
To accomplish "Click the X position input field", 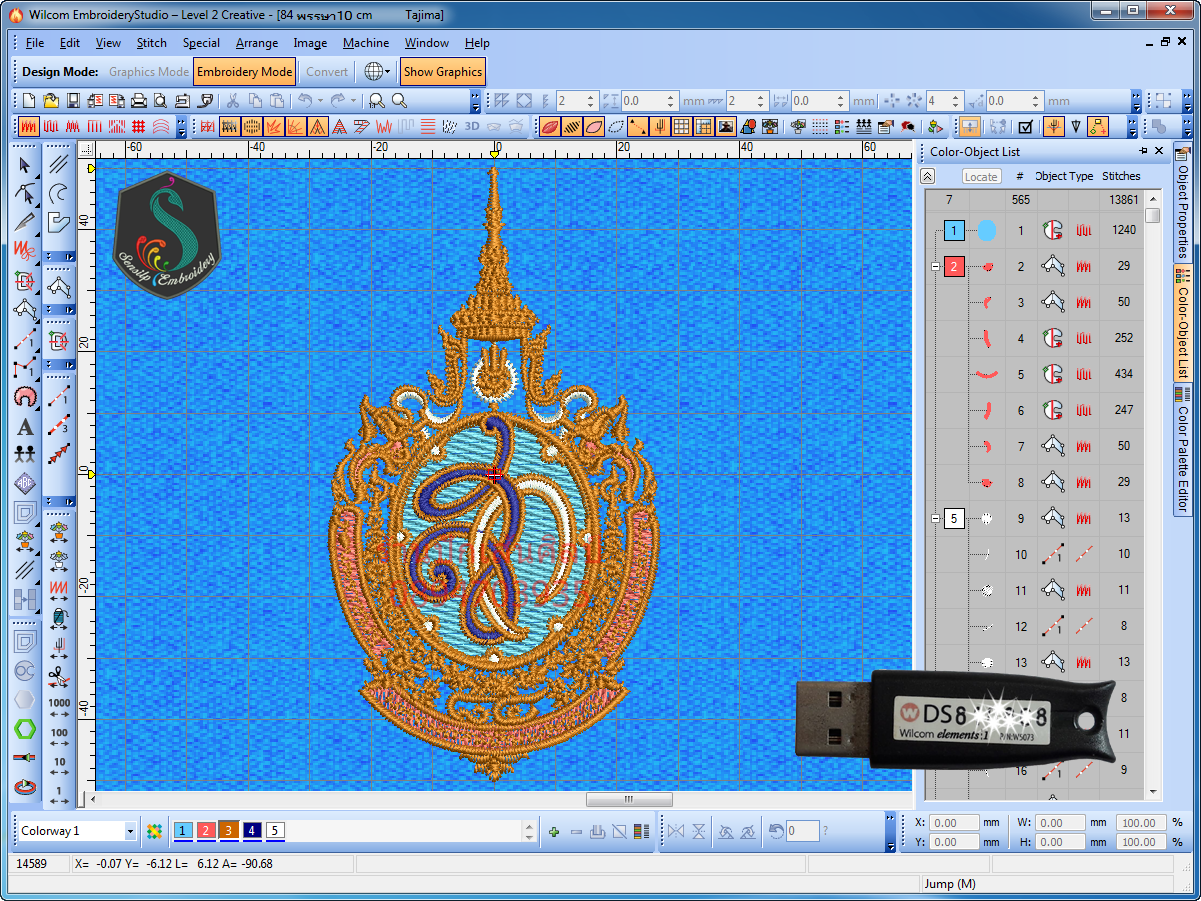I will pyautogui.click(x=953, y=823).
